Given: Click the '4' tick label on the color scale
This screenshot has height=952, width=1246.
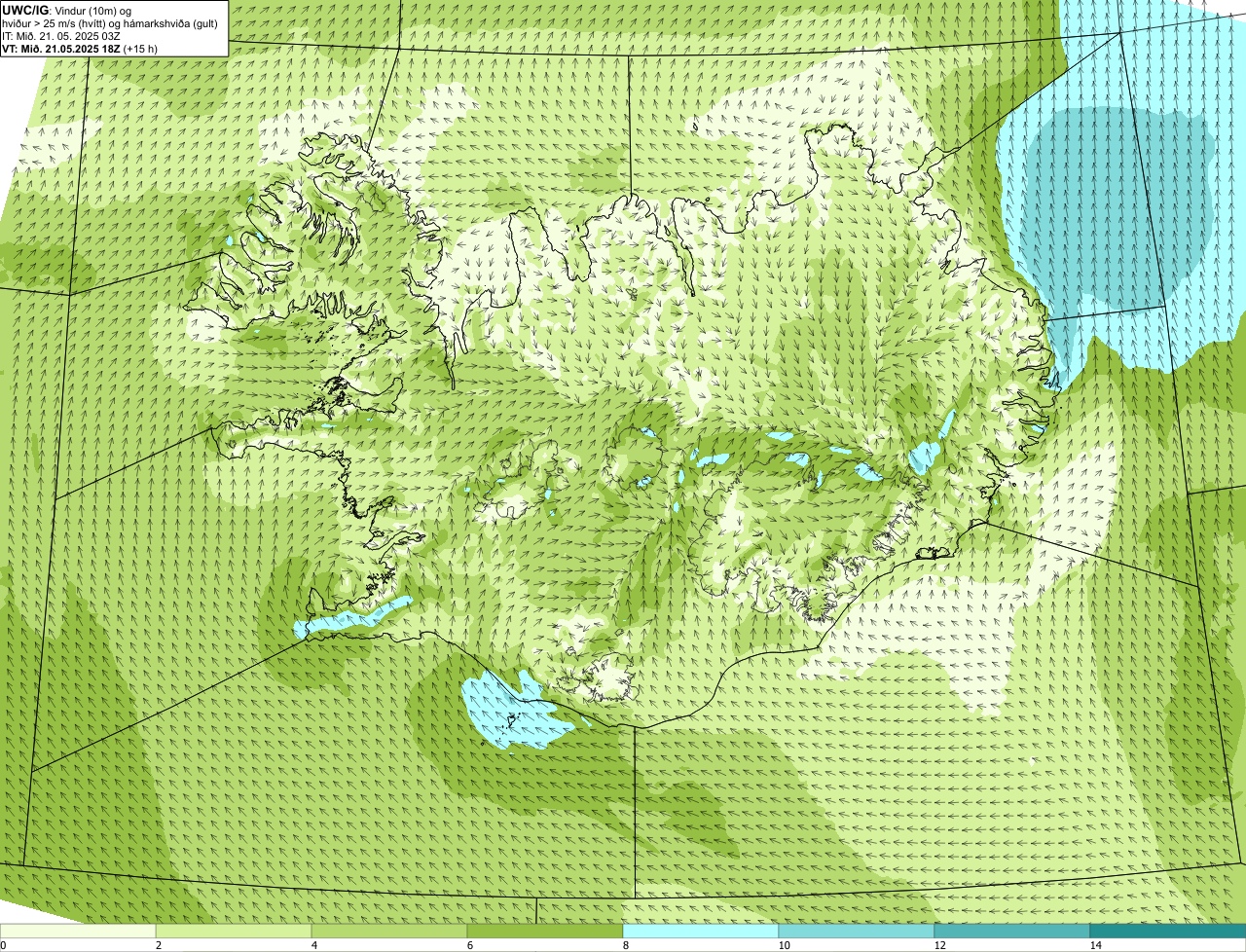Looking at the screenshot, I should (x=313, y=945).
